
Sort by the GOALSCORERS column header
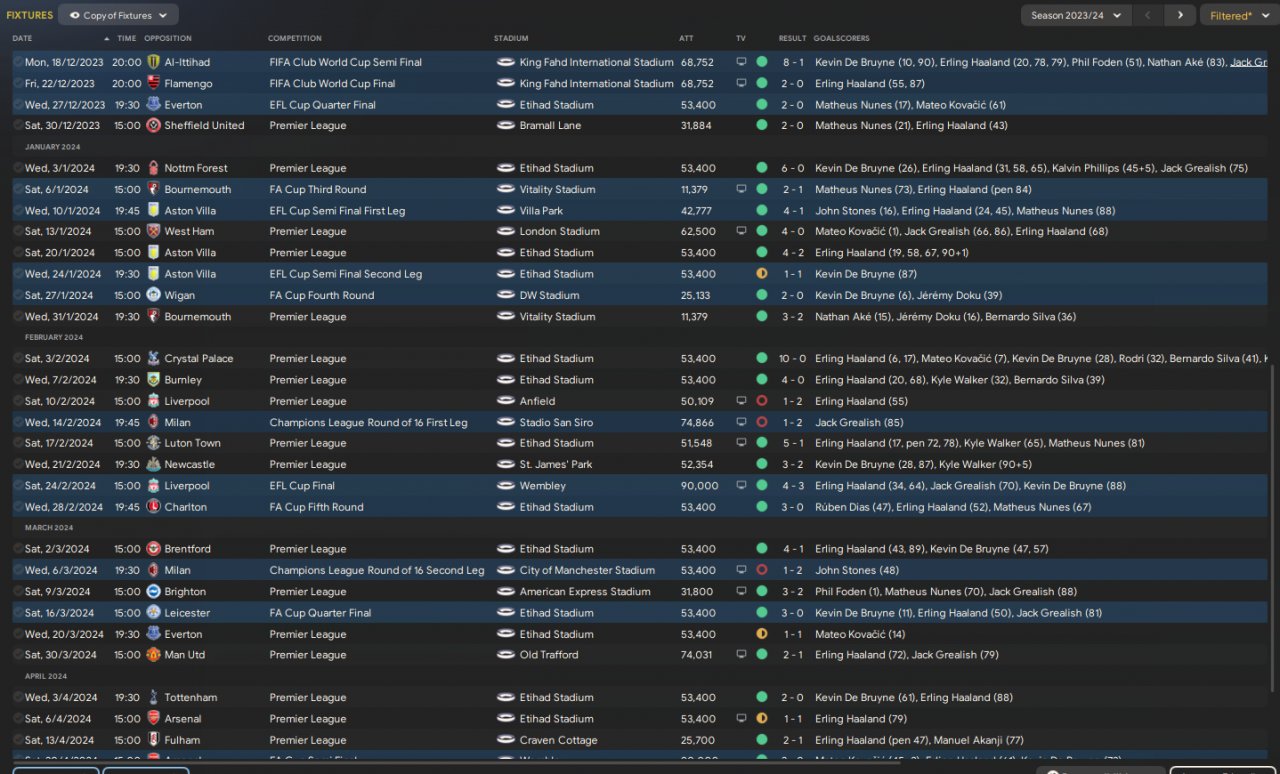pyautogui.click(x=843, y=38)
